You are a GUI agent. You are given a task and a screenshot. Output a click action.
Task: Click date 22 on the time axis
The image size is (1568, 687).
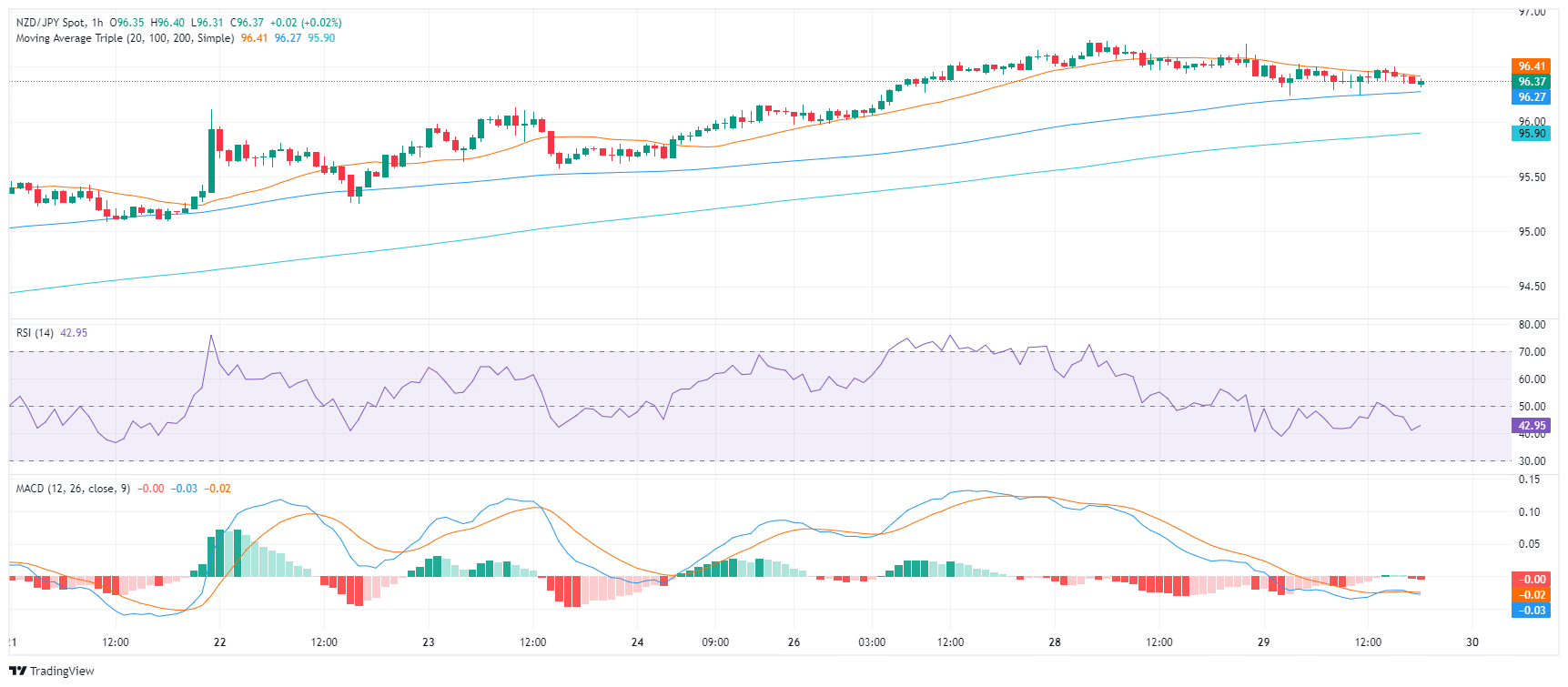(219, 642)
